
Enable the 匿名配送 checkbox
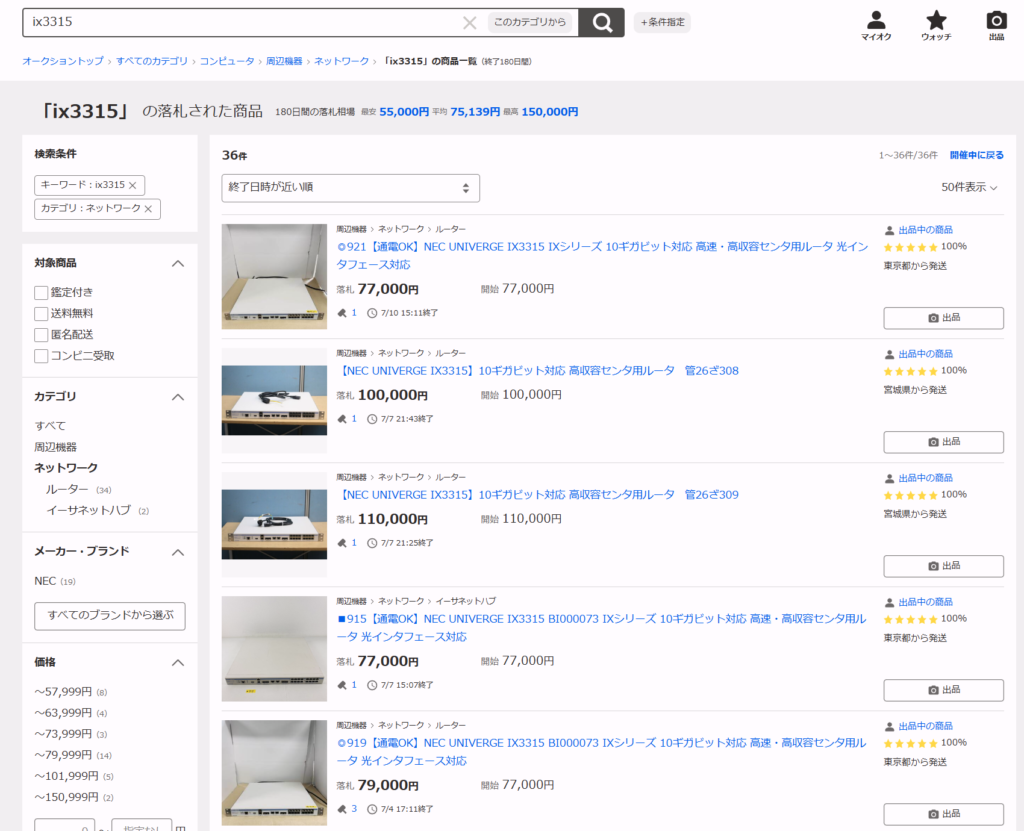coord(41,335)
